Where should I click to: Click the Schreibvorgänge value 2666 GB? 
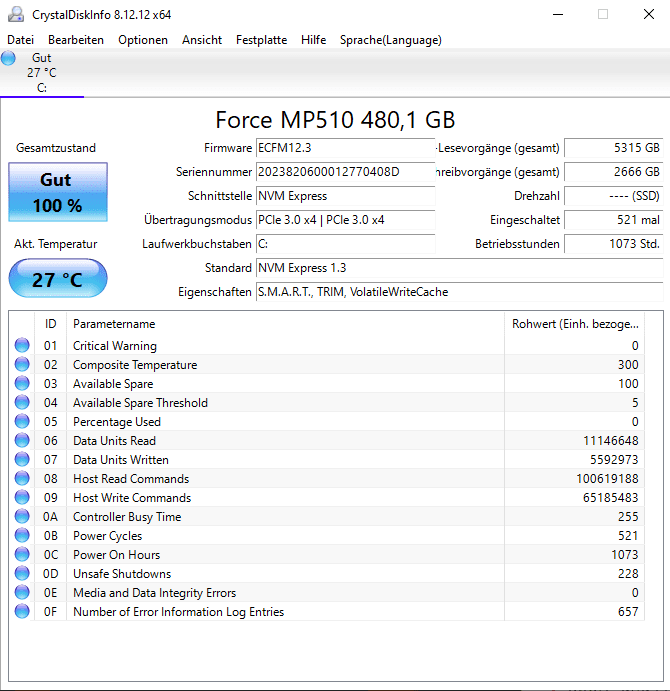tap(614, 172)
